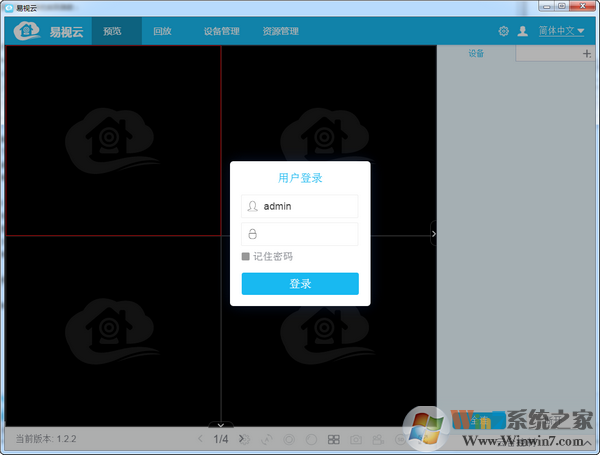Image resolution: width=600 pixels, height=455 pixels.
Task: Open the four-grid layout selector
Action: [334, 440]
